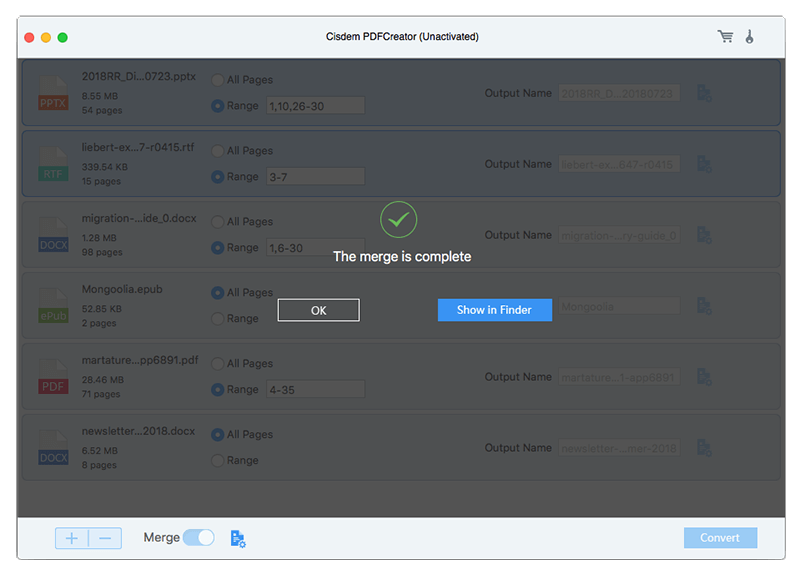The height and width of the screenshot is (575, 800).
Task: Click Show in Finder button
Action: (x=494, y=310)
